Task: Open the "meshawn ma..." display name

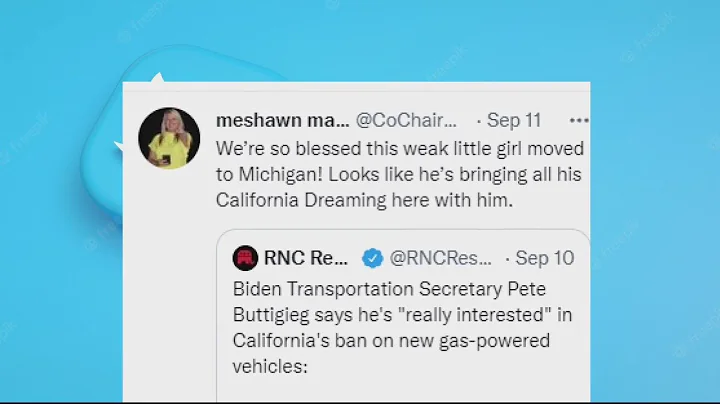Action: click(282, 120)
